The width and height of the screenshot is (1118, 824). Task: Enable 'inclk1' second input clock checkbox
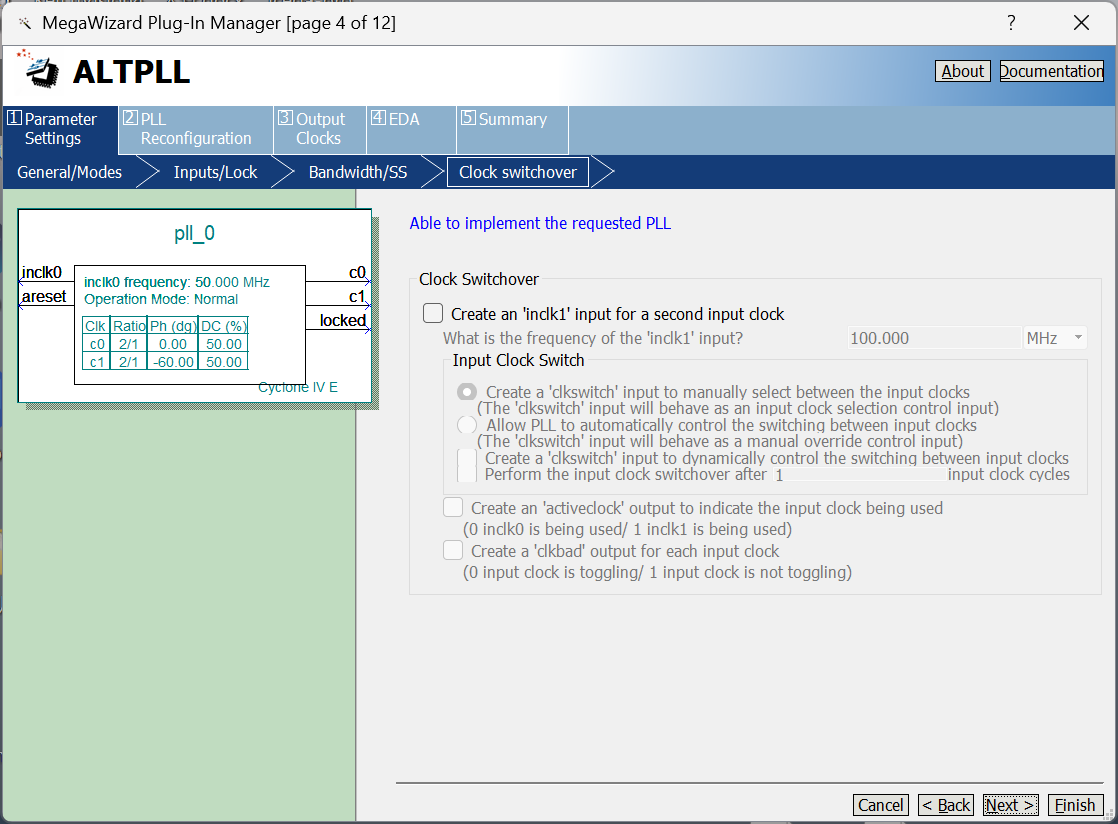click(433, 314)
